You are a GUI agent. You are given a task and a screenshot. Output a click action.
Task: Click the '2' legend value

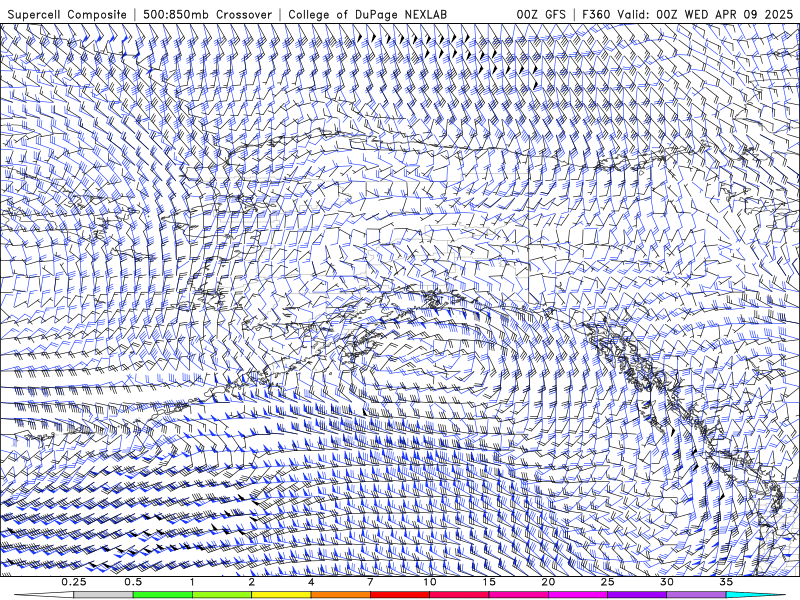pyautogui.click(x=252, y=582)
